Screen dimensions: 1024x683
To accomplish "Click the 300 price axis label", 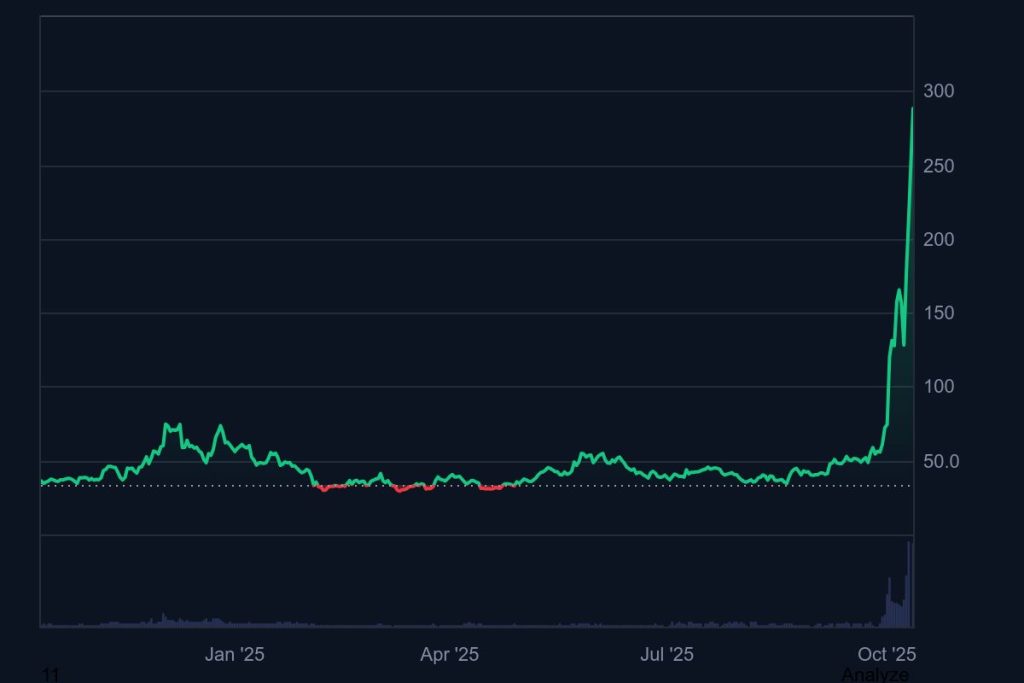I will (x=939, y=92).
